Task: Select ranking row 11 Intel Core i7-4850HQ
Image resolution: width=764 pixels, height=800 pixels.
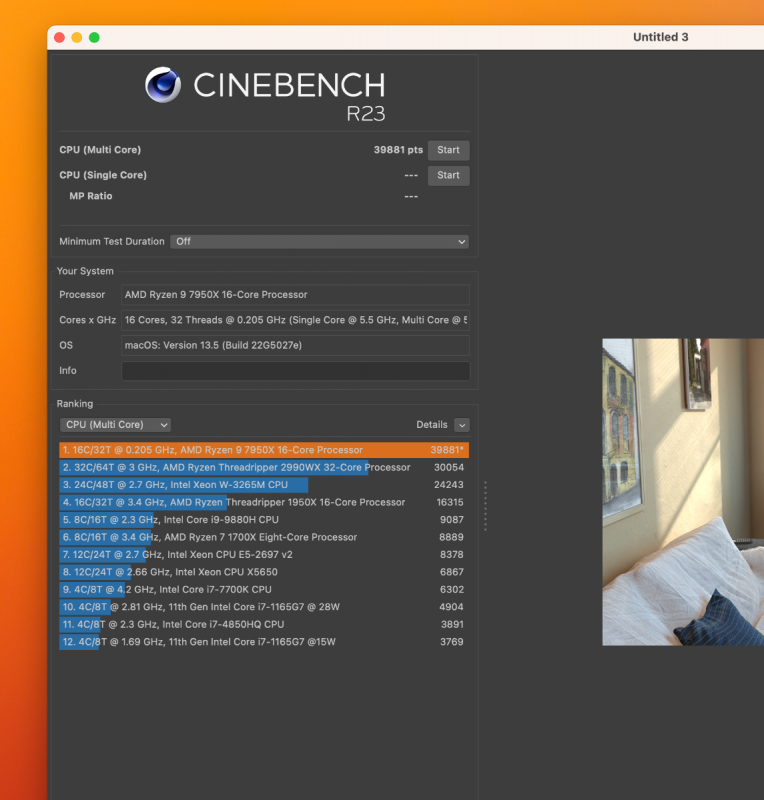Action: [264, 624]
